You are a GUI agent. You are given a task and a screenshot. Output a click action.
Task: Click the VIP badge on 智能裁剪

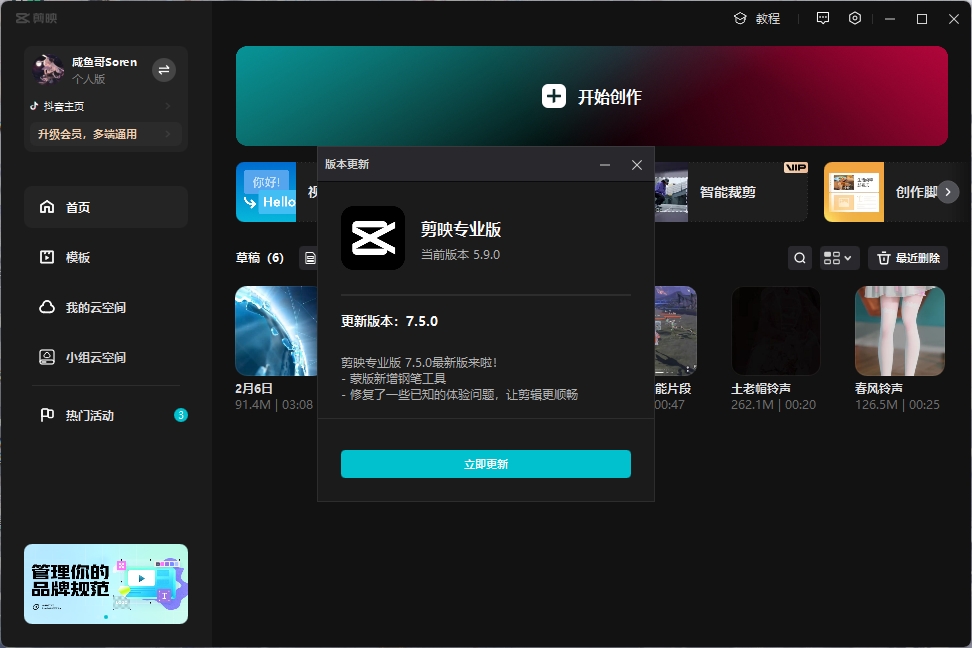tap(796, 167)
